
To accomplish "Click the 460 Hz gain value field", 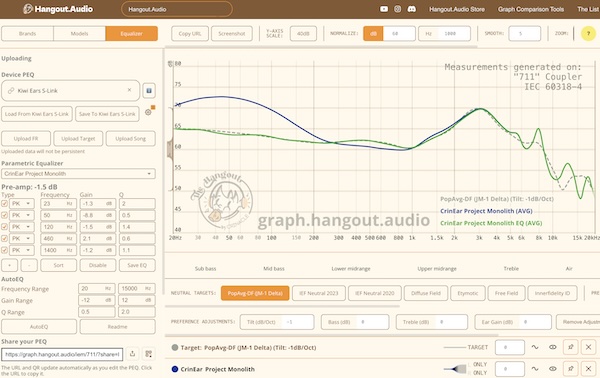I will pos(97,238).
